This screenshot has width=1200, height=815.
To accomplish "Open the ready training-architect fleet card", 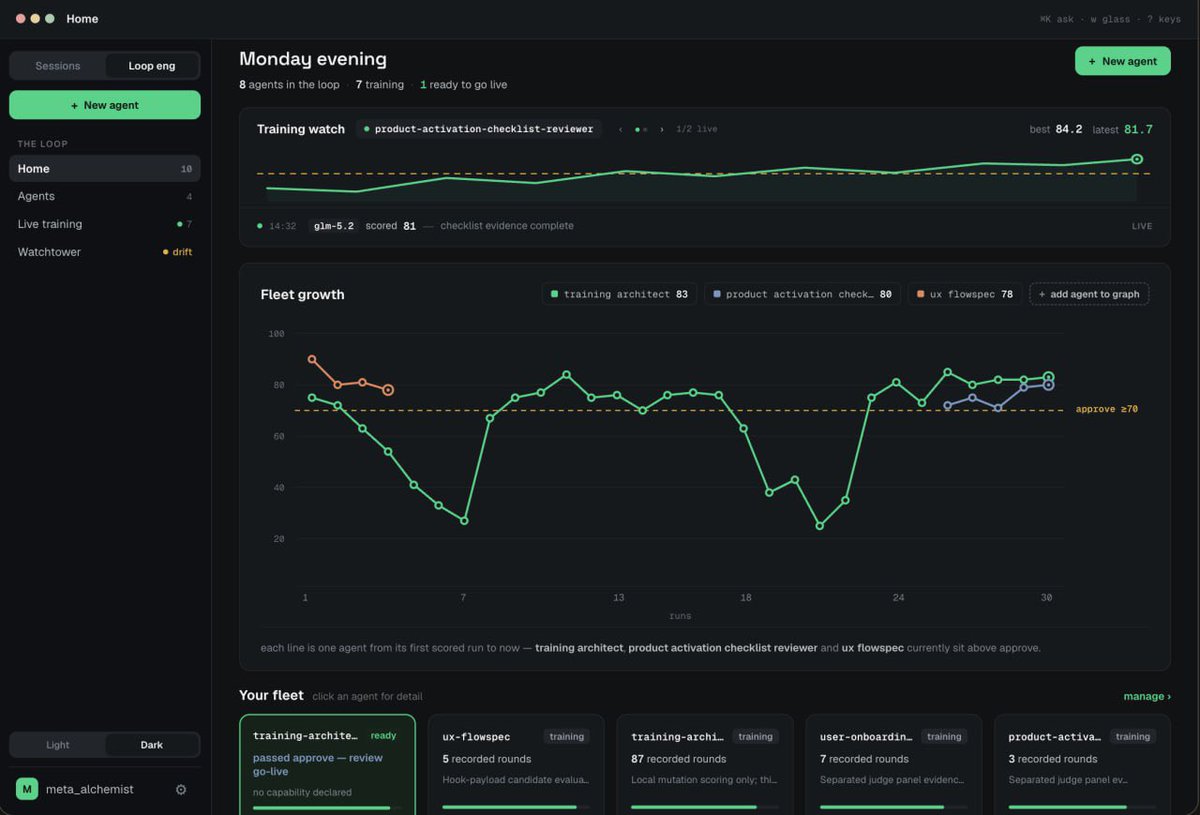I will tap(327, 764).
